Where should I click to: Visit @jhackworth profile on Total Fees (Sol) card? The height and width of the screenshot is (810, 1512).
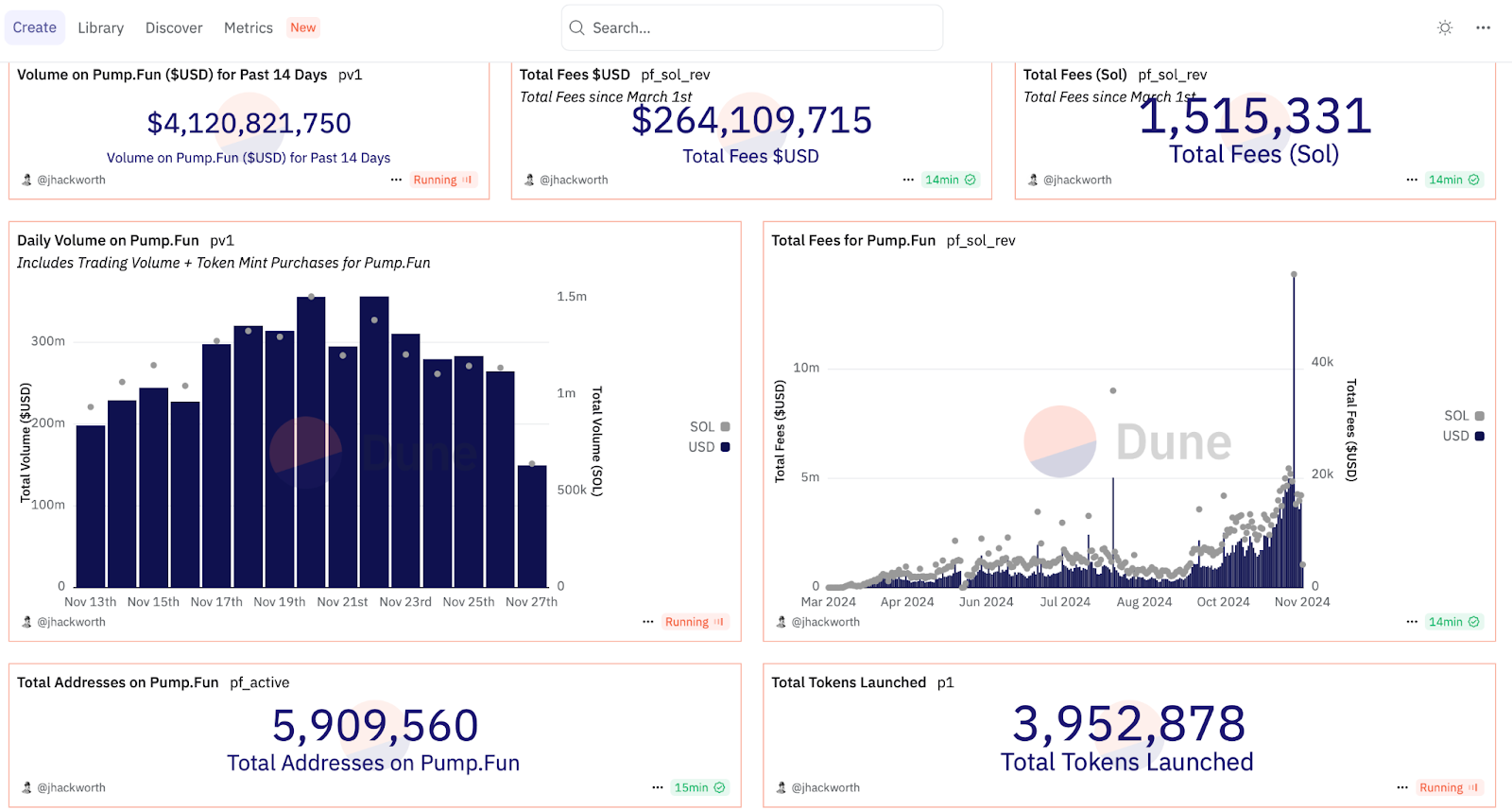coord(1077,180)
